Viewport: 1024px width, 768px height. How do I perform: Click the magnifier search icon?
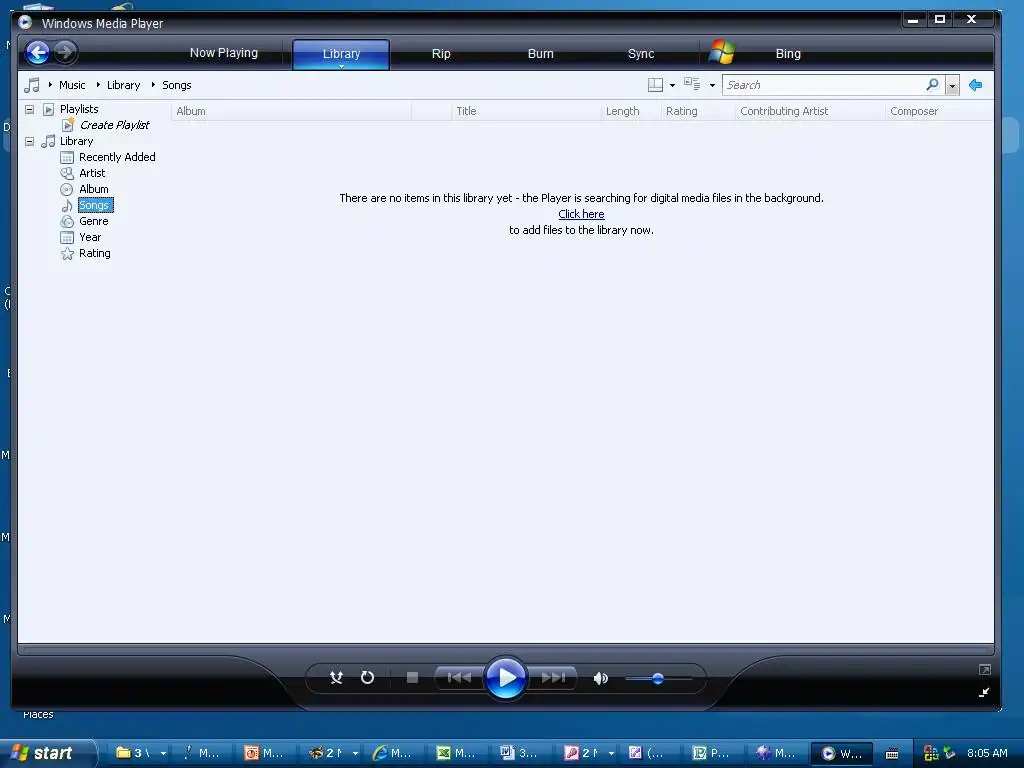933,85
